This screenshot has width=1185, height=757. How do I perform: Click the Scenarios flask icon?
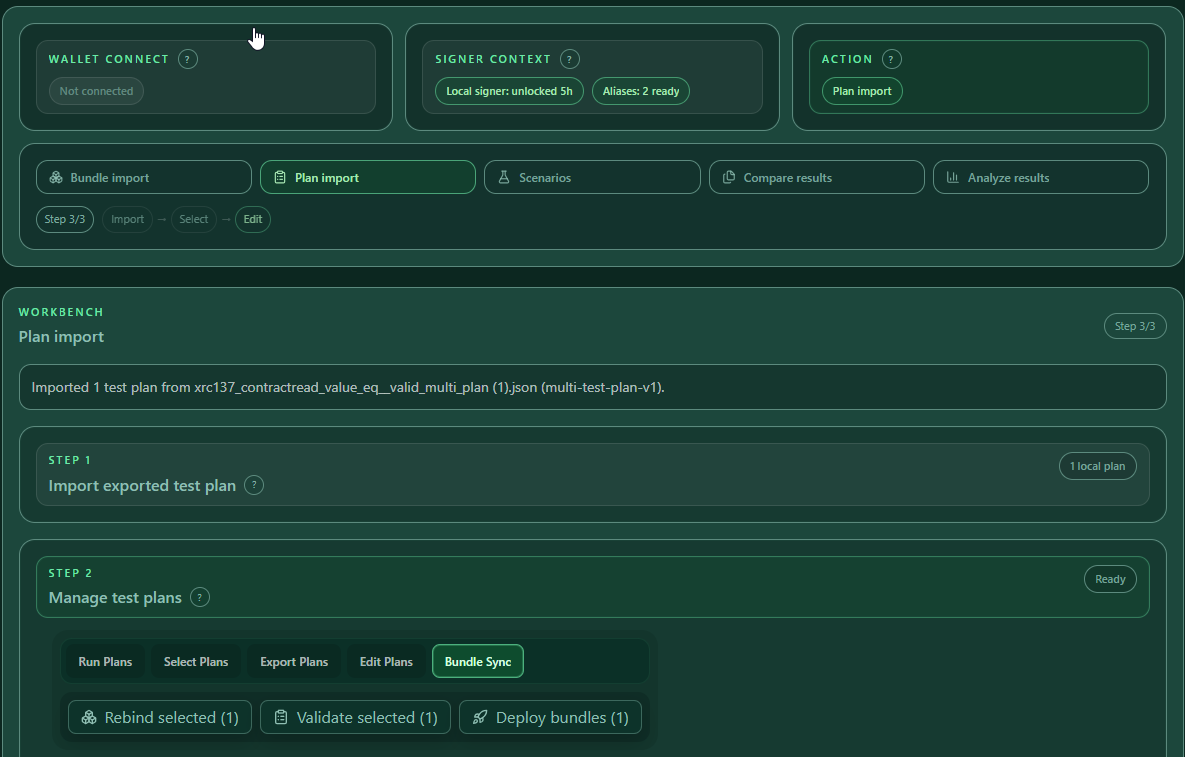(x=504, y=178)
